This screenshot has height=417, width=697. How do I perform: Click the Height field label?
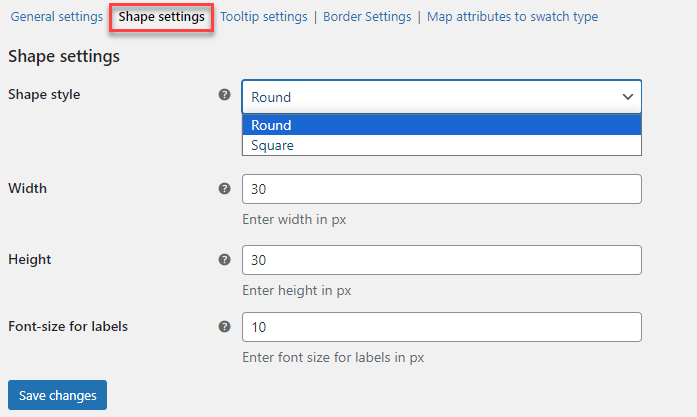pos(30,259)
